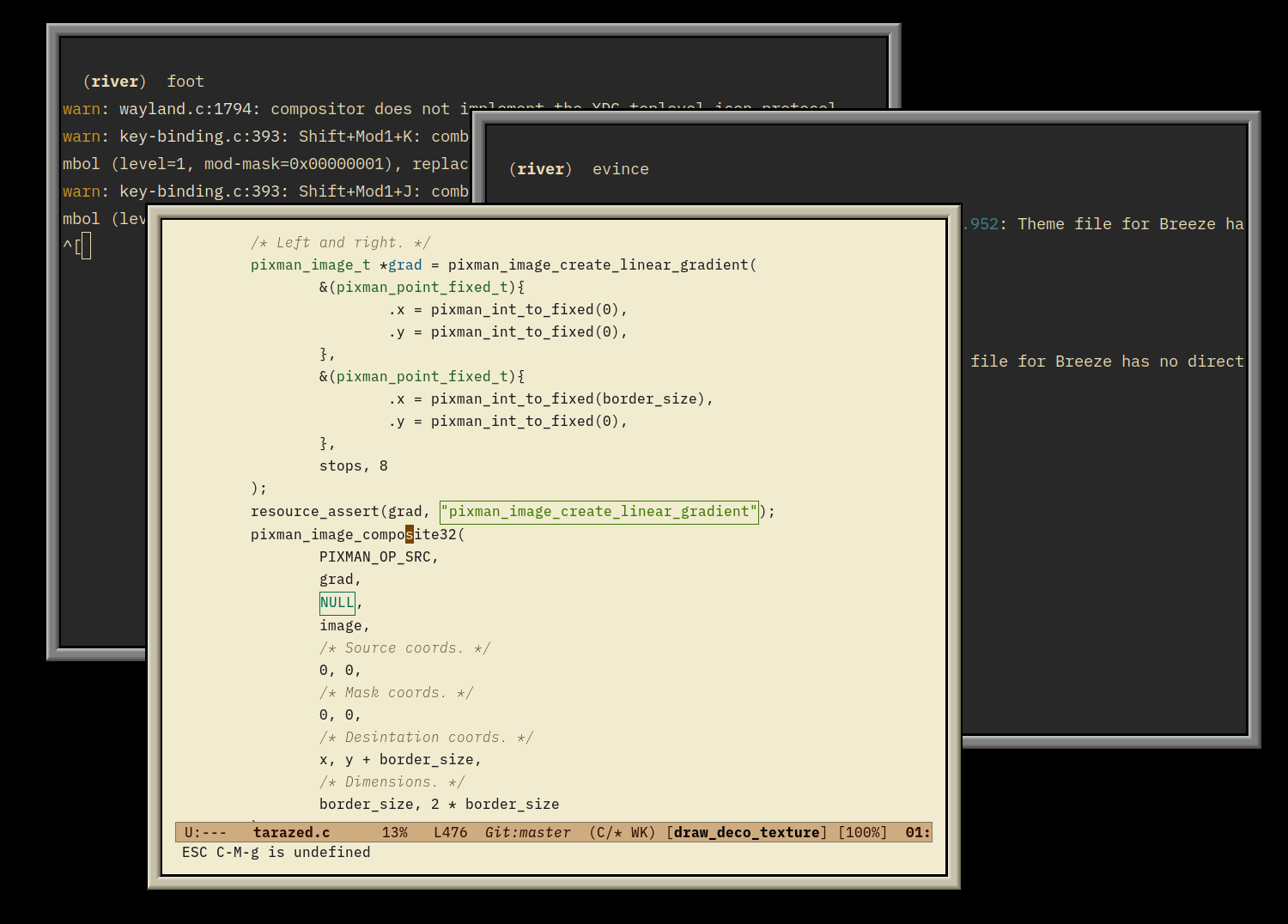1288x924 pixels.
Task: Click the (C/* WK) major mode indicator
Action: pyautogui.click(x=622, y=832)
